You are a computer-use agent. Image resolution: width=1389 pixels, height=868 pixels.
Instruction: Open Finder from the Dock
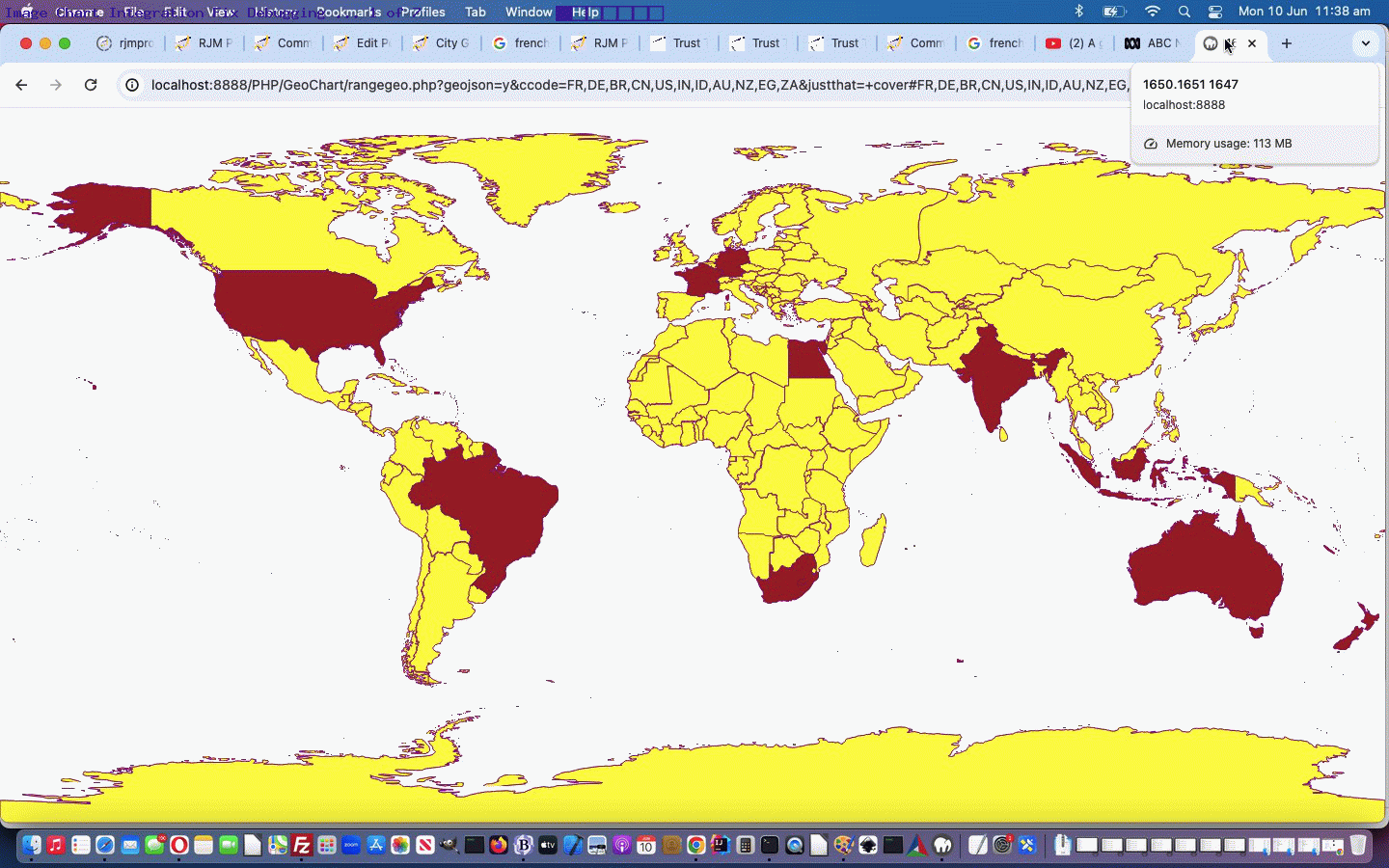click(32, 846)
